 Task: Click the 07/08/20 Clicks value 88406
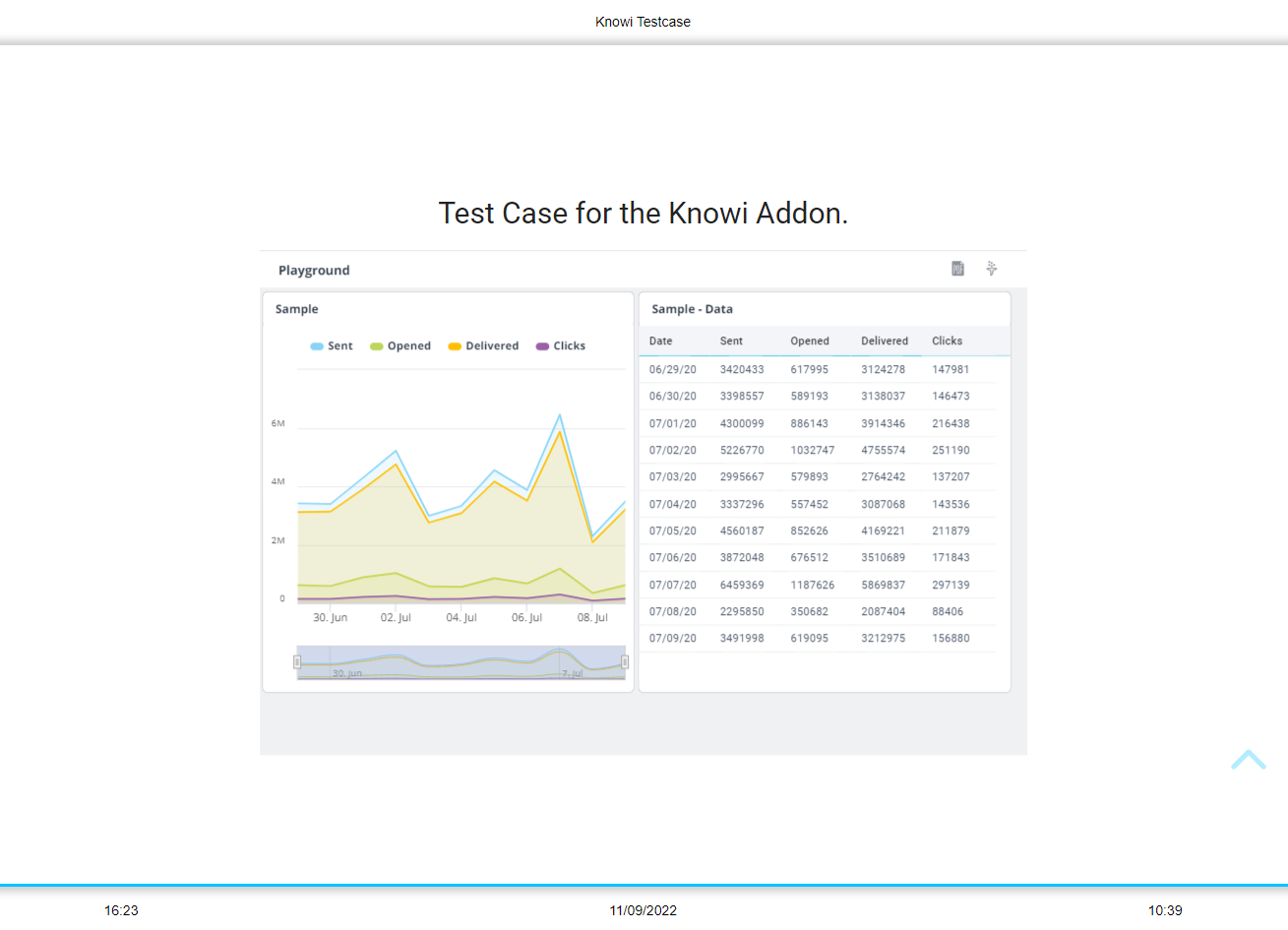pyautogui.click(x=948, y=611)
